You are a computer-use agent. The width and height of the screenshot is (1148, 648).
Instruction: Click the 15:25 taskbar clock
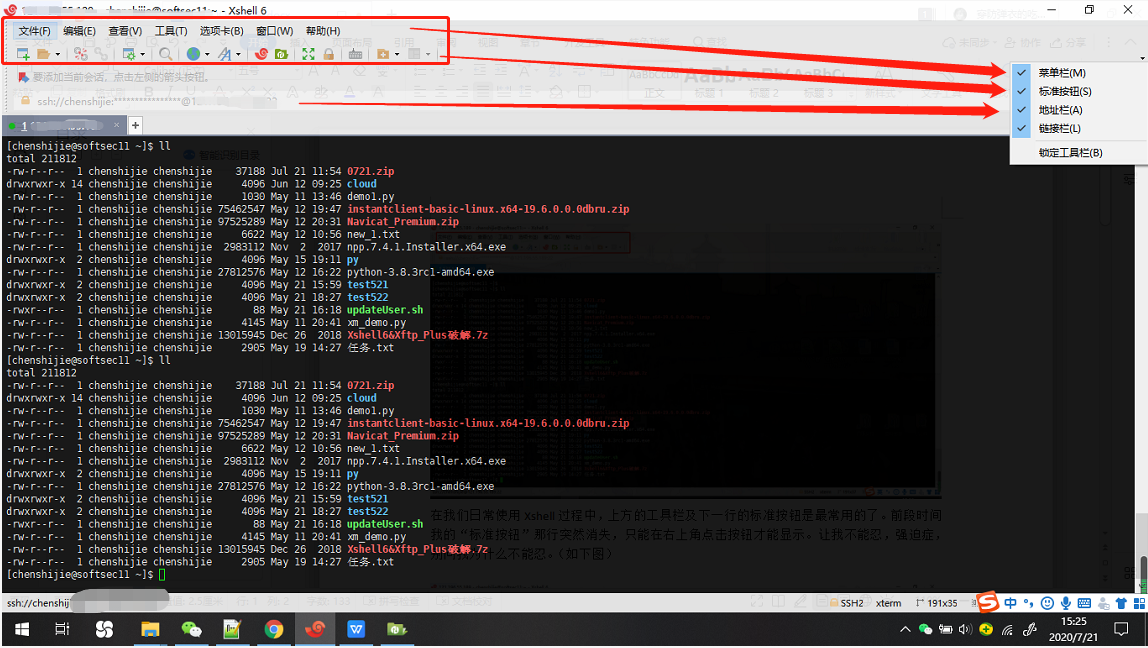1073,629
